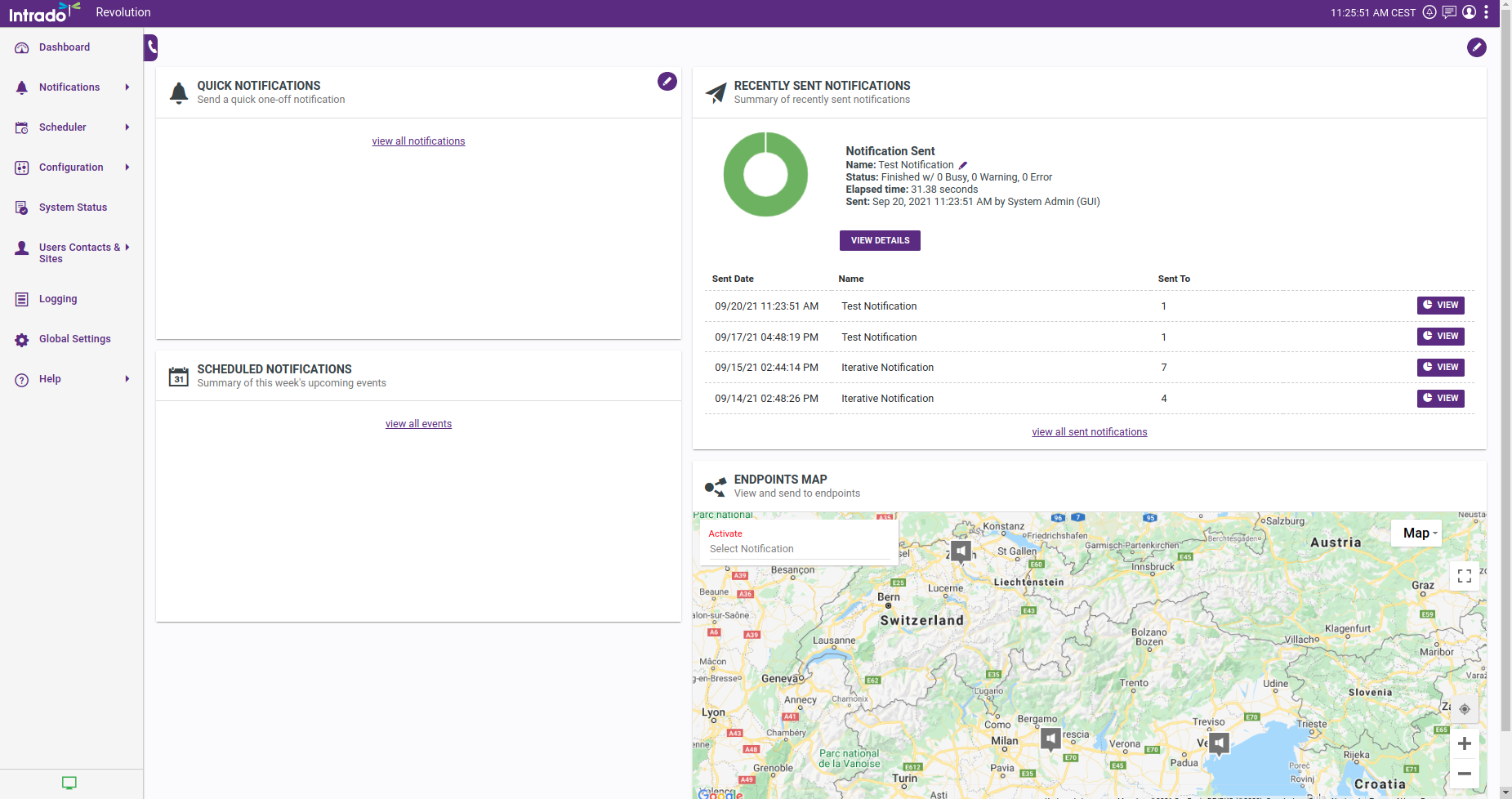Click the edit pencil in Quick Notifications

pyautogui.click(x=667, y=81)
